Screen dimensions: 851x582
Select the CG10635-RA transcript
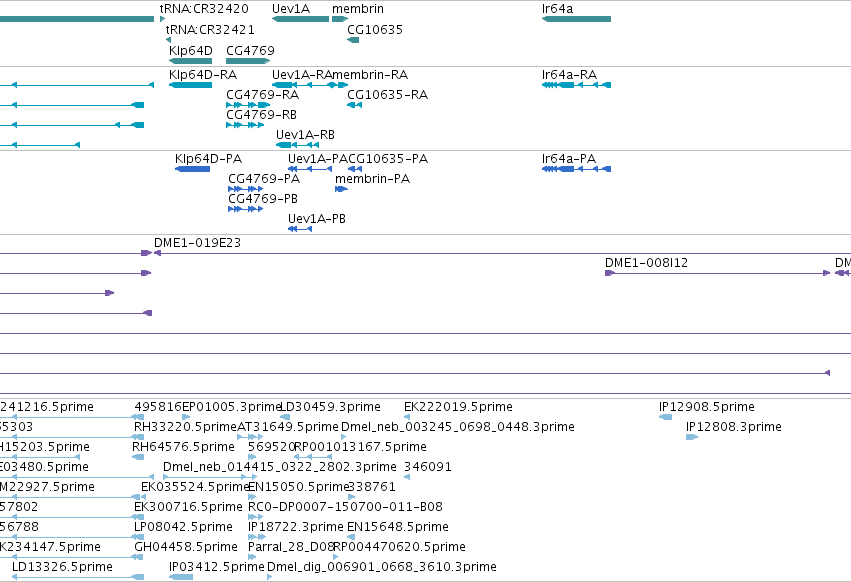(x=354, y=105)
